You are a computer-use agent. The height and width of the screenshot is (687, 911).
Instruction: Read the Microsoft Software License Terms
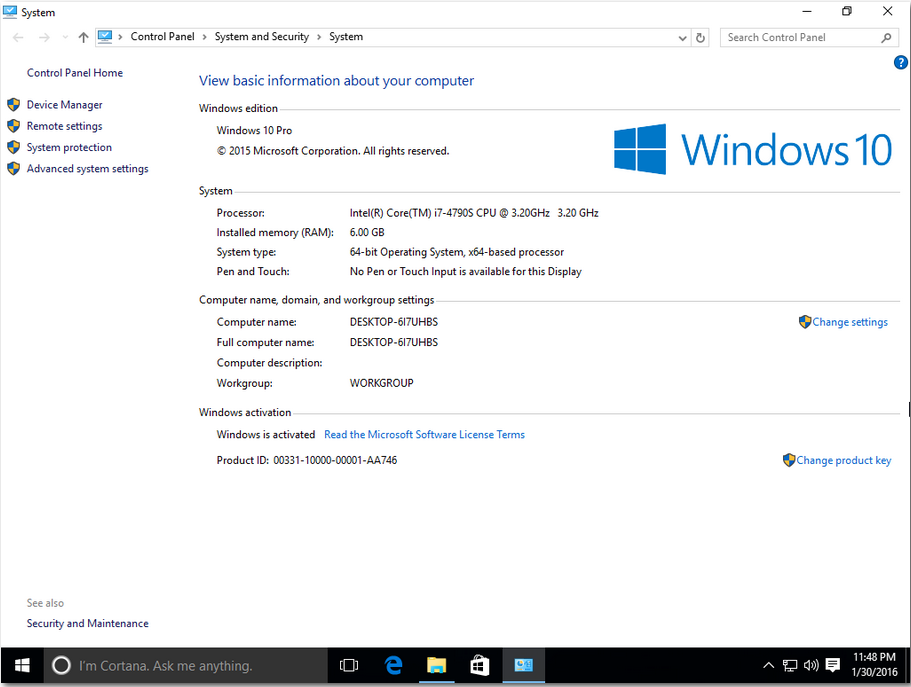pyautogui.click(x=424, y=435)
